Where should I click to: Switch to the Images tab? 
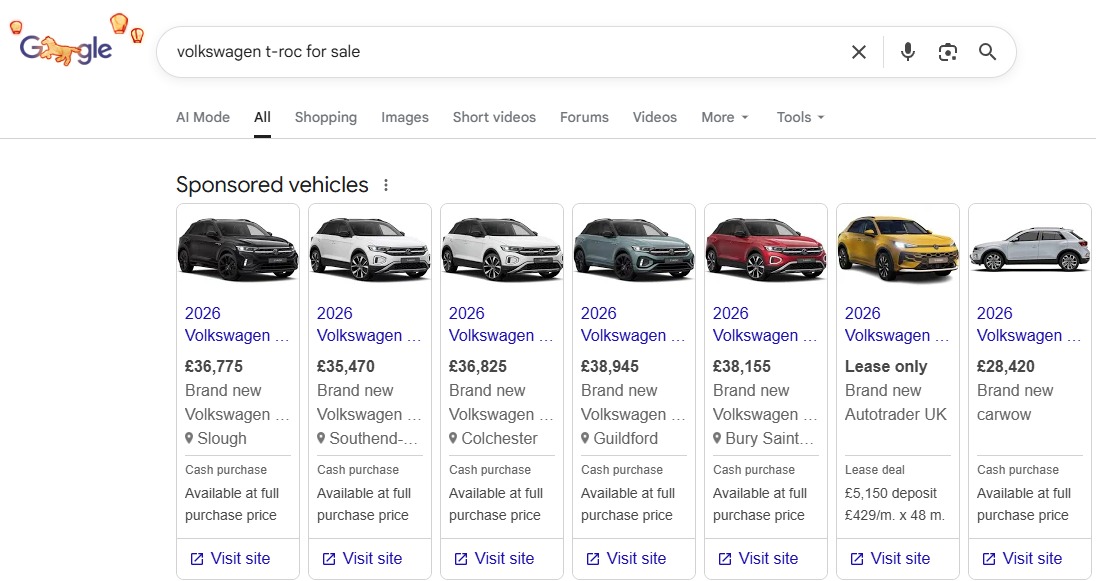click(404, 117)
